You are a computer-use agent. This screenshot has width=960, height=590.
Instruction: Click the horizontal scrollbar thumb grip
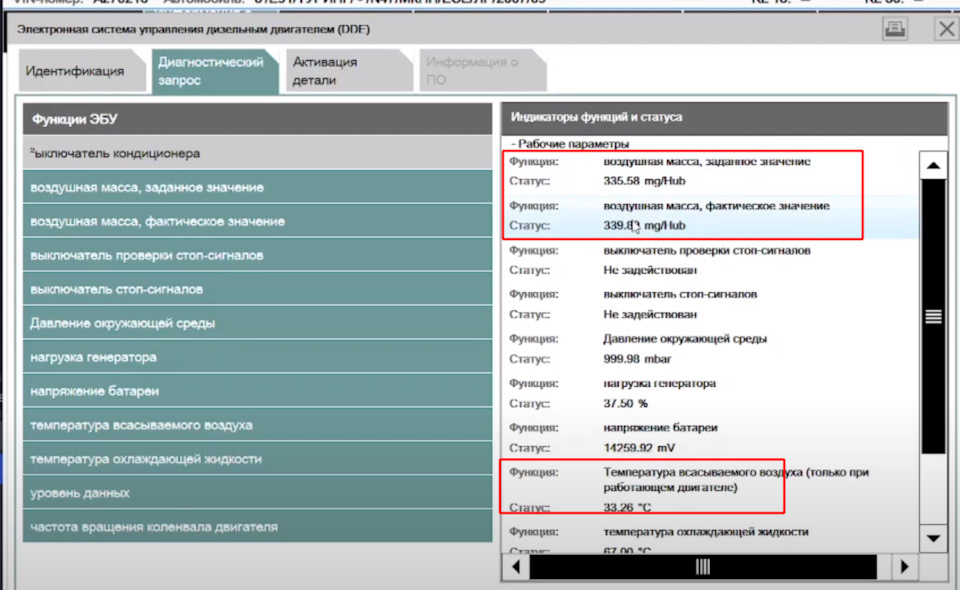pos(703,567)
